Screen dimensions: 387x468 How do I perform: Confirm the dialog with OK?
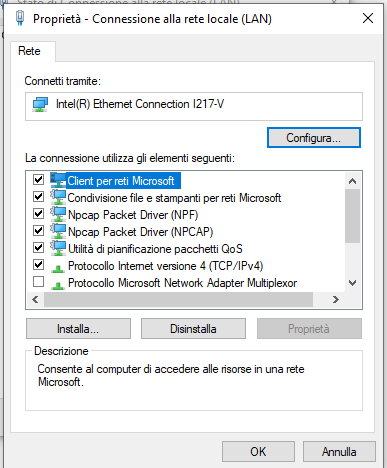click(258, 452)
